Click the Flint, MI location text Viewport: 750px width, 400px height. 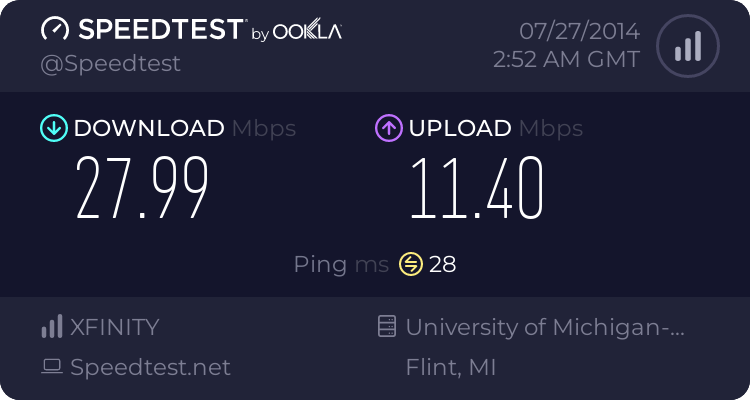(451, 367)
